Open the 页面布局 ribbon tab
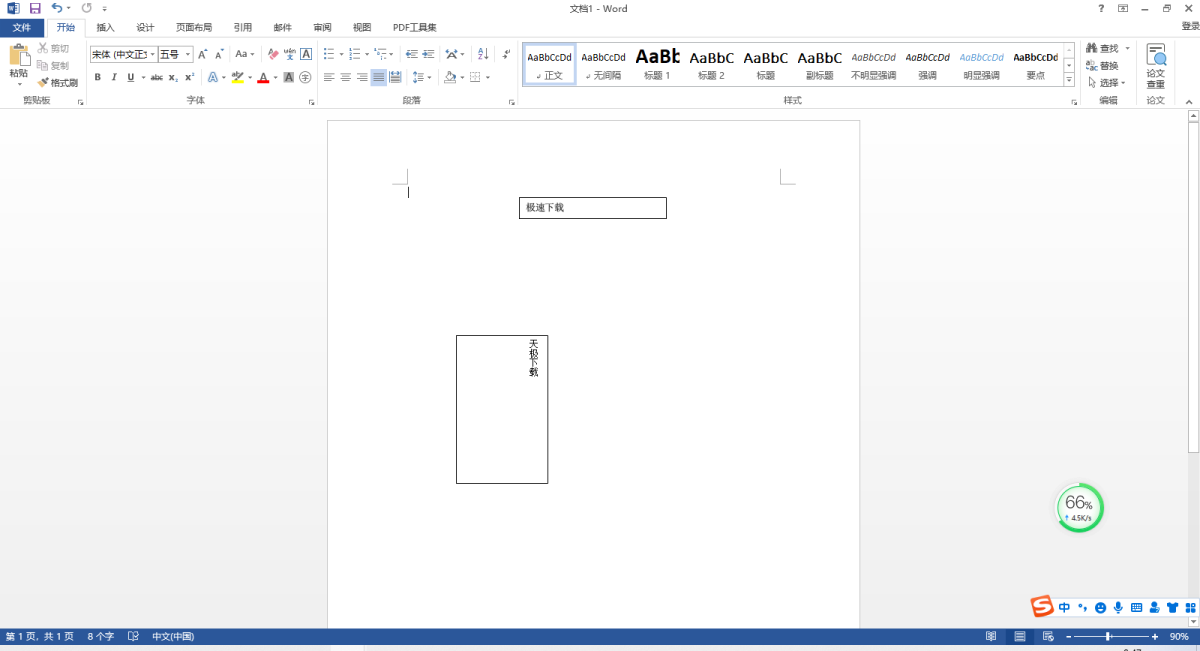1200x651 pixels. coord(194,28)
